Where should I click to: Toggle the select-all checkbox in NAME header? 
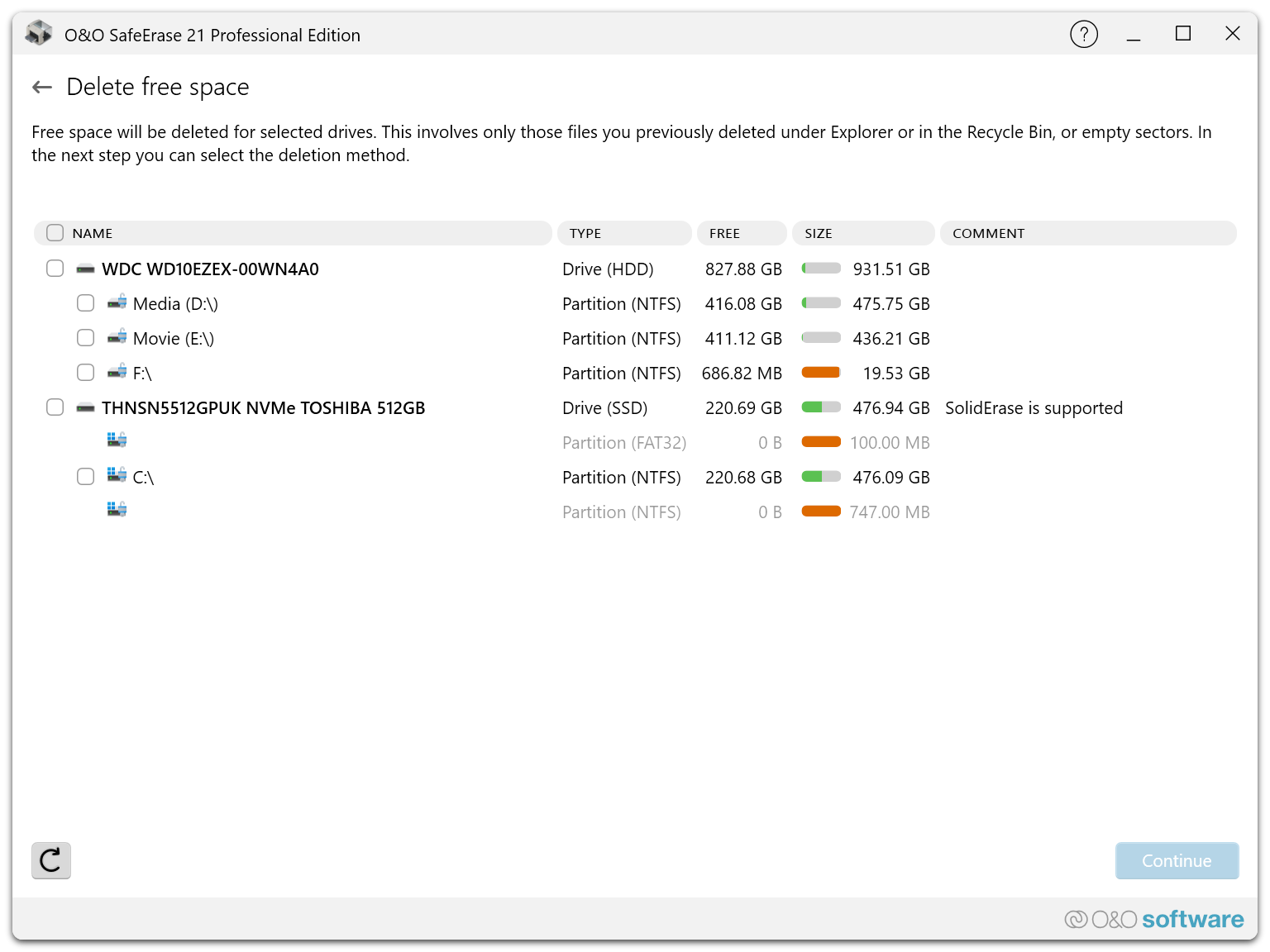[55, 233]
